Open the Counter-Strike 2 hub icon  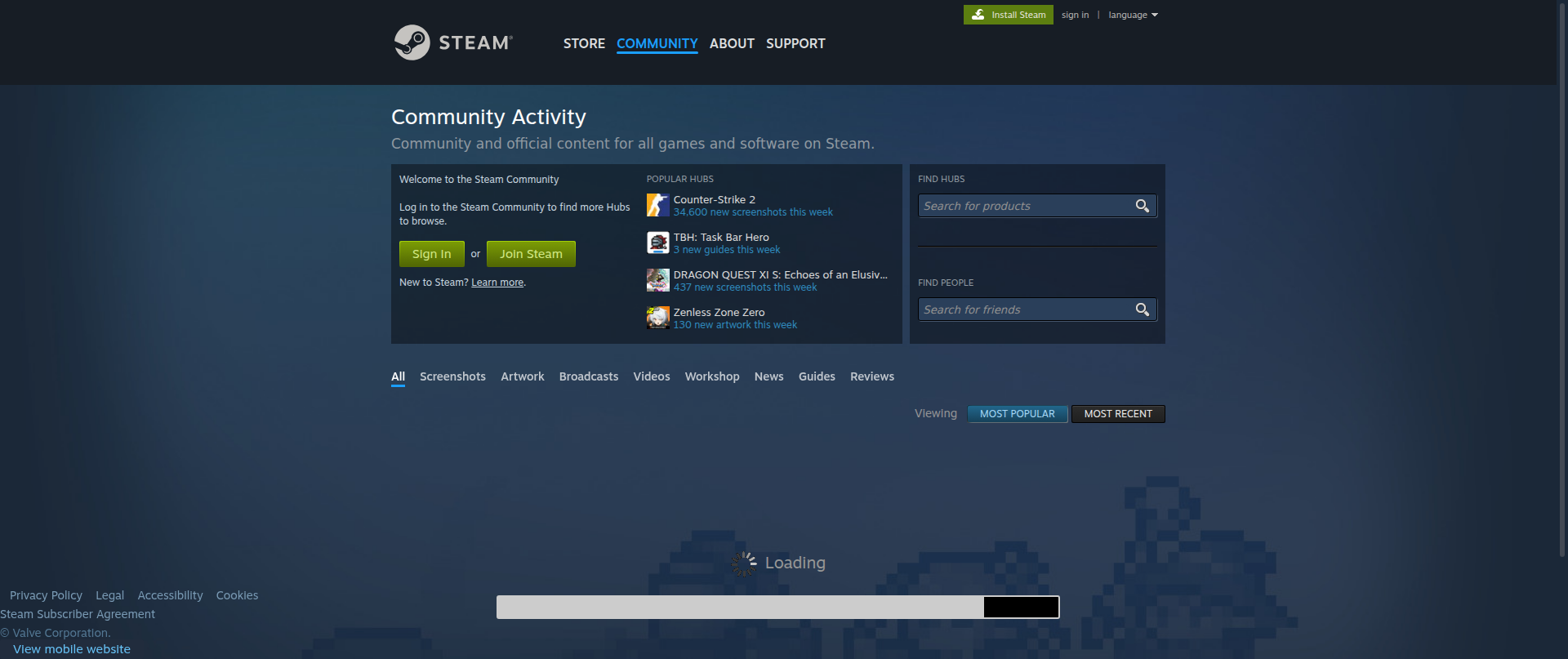click(657, 205)
